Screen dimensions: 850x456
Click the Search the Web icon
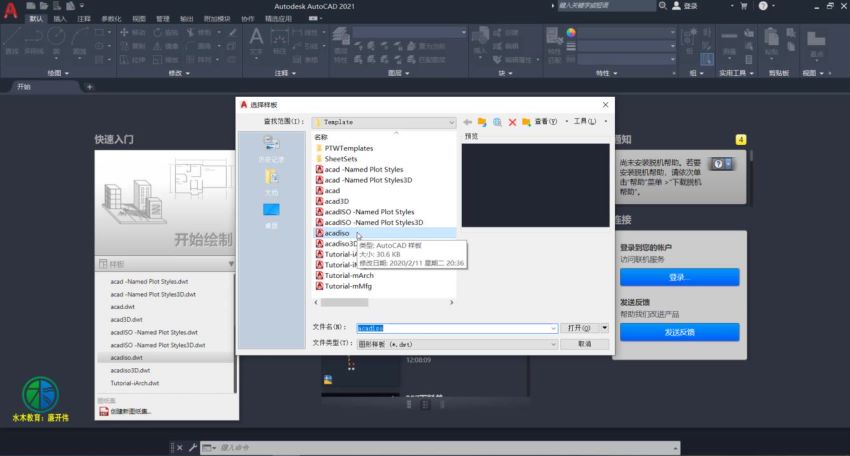tap(497, 122)
